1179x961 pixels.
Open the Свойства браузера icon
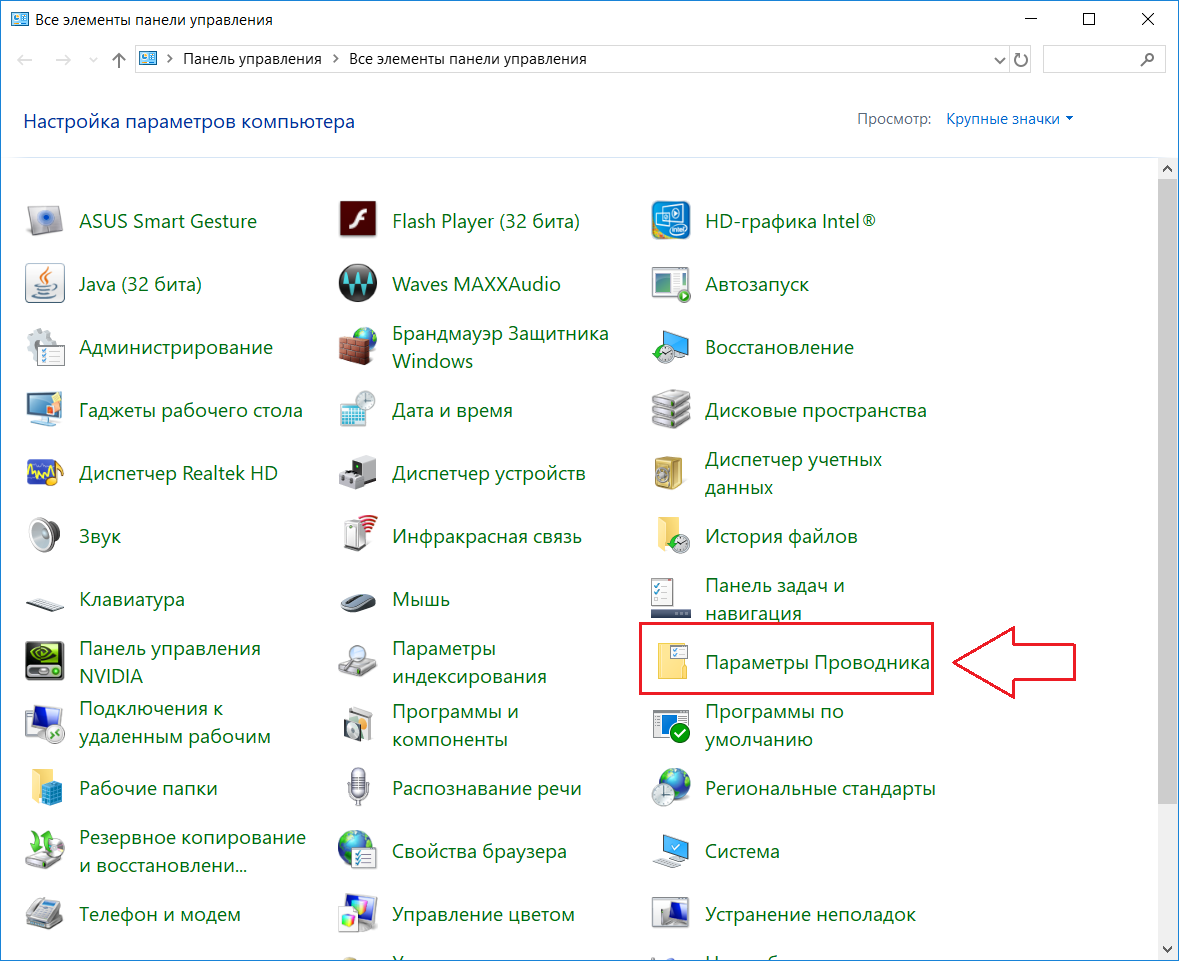tap(358, 851)
